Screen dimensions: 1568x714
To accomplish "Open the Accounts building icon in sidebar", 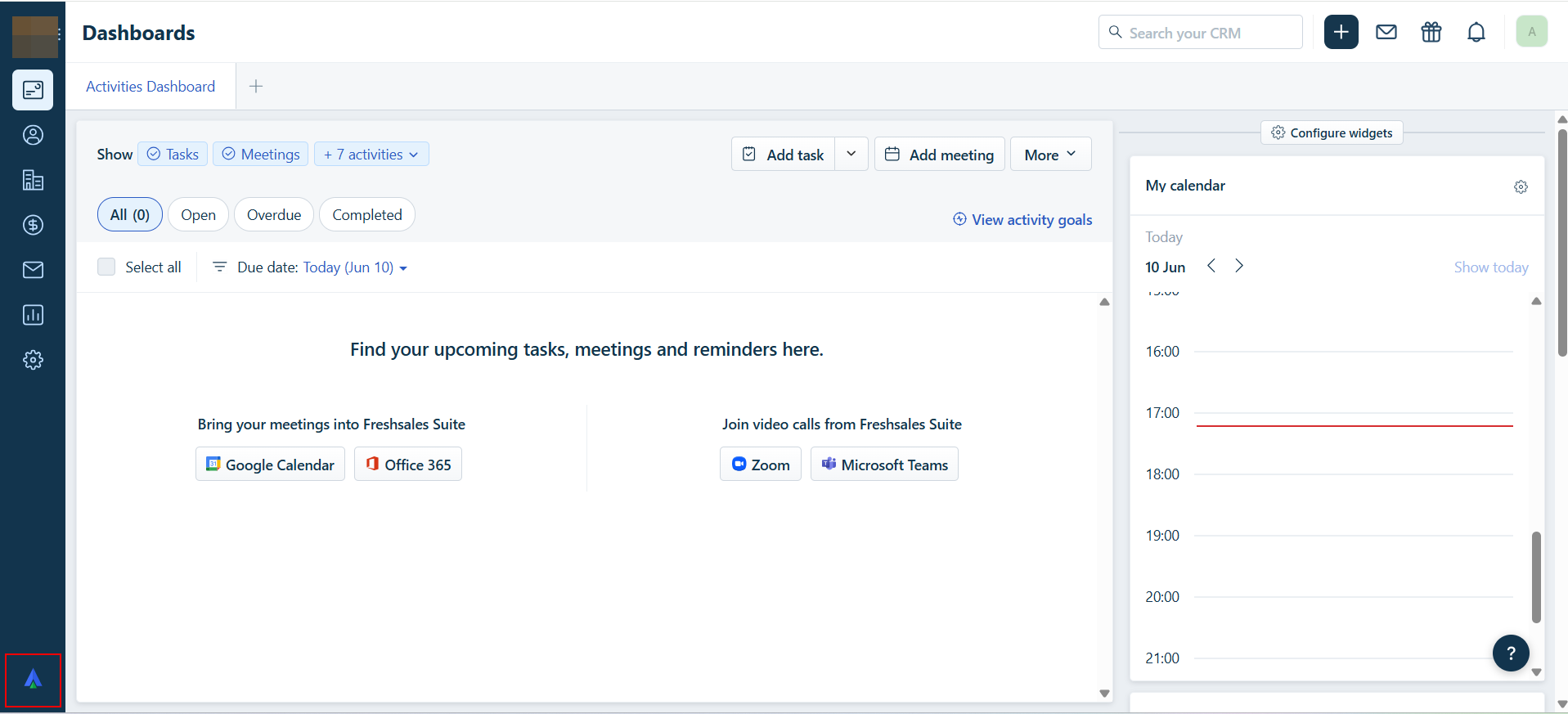I will (x=33, y=180).
